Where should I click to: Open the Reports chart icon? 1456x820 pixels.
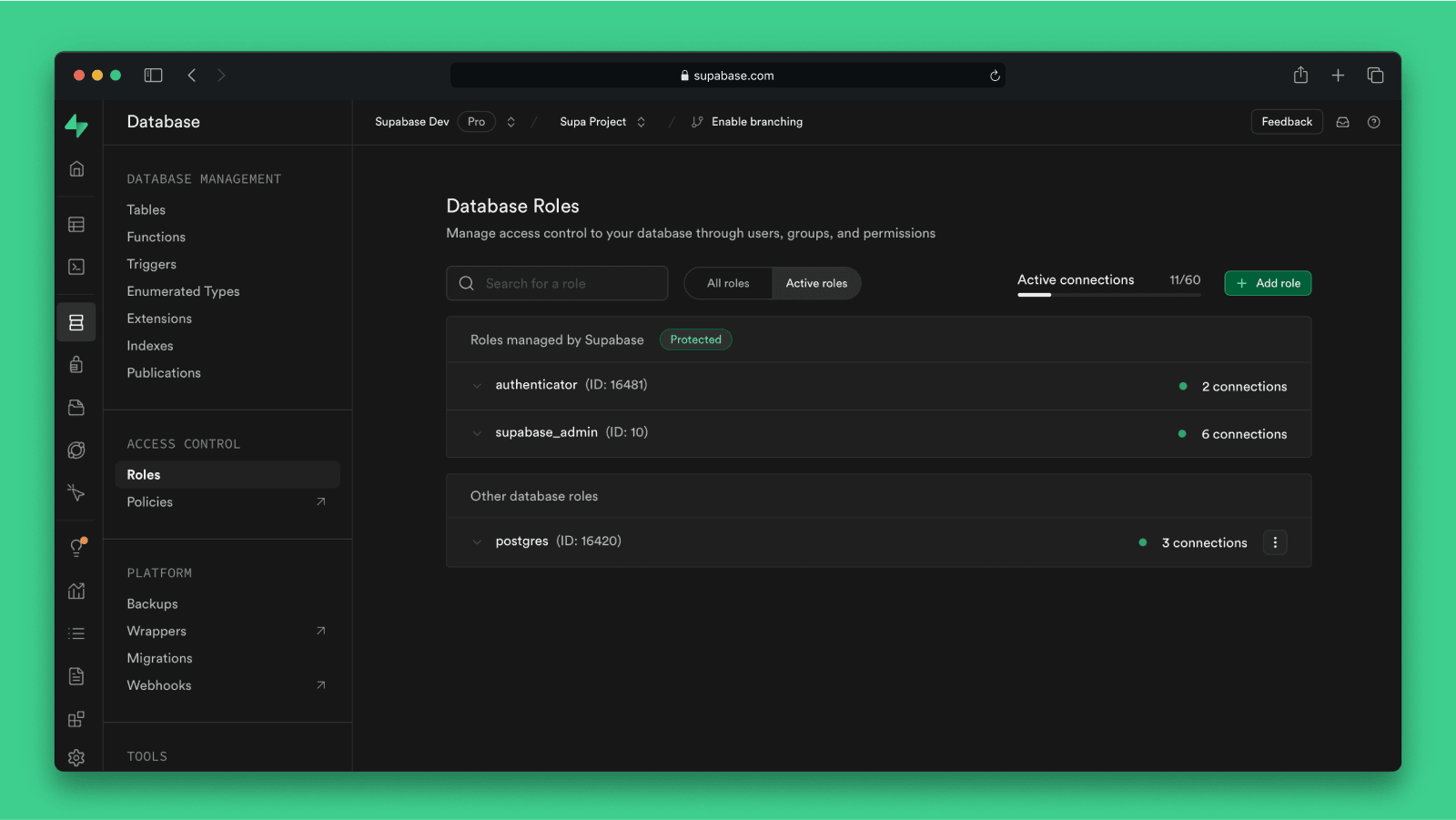pyautogui.click(x=76, y=591)
